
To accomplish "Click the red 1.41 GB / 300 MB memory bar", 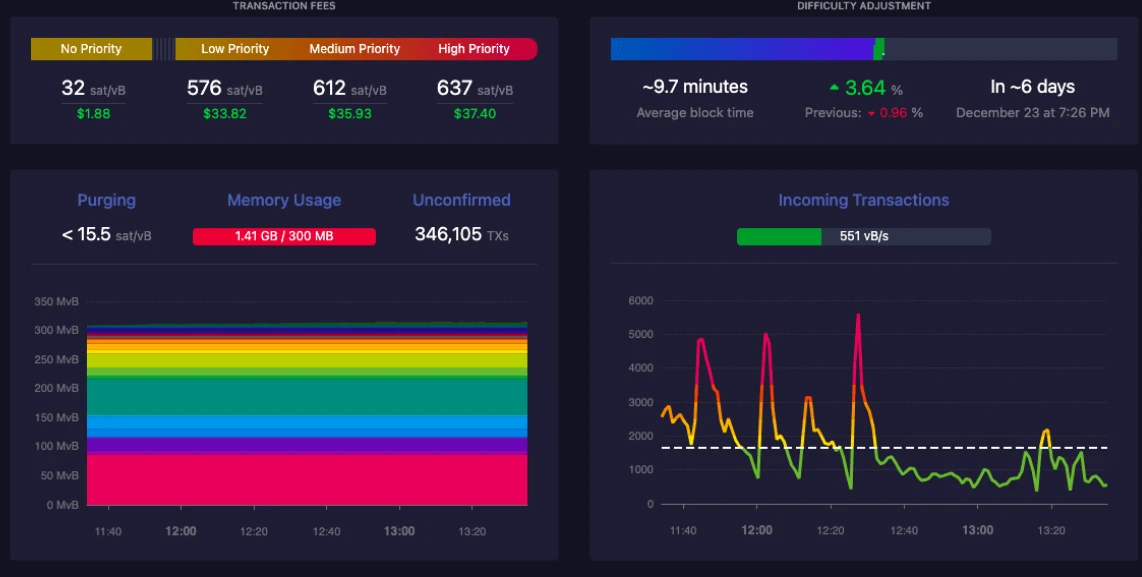I will click(x=284, y=236).
